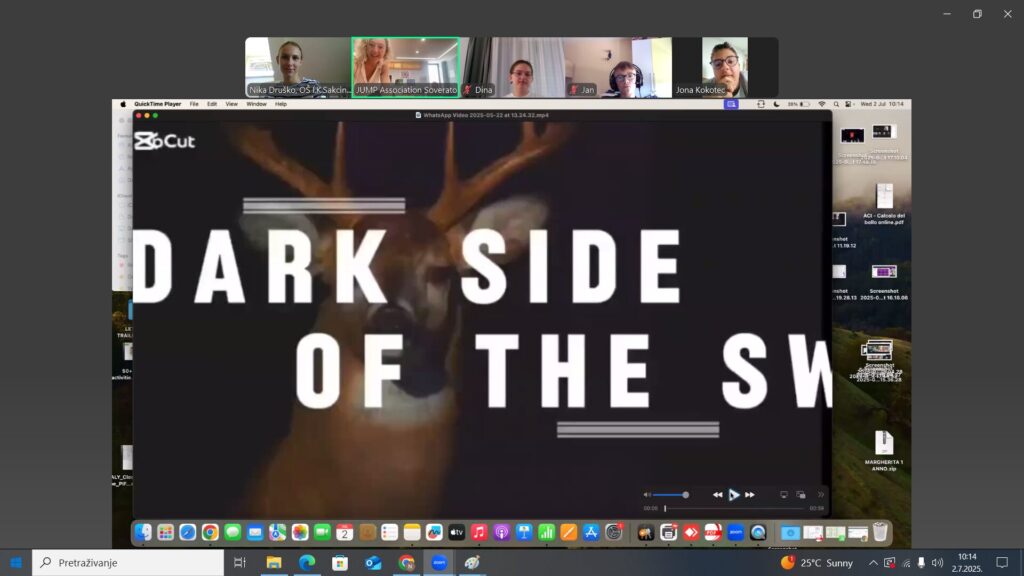Open Keynote from the Mac dock
The height and width of the screenshot is (576, 1024).
524,532
